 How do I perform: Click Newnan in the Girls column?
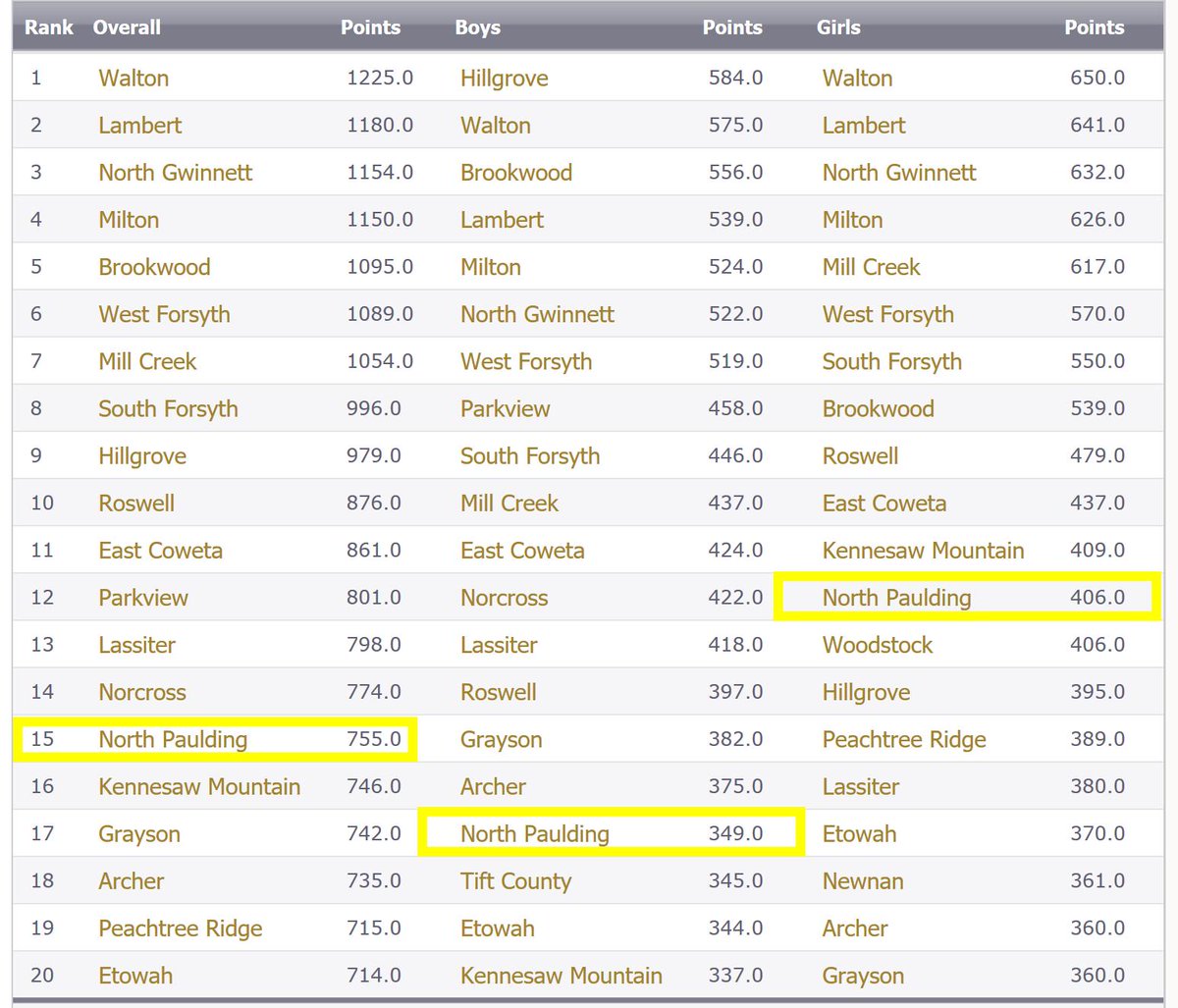(863, 881)
